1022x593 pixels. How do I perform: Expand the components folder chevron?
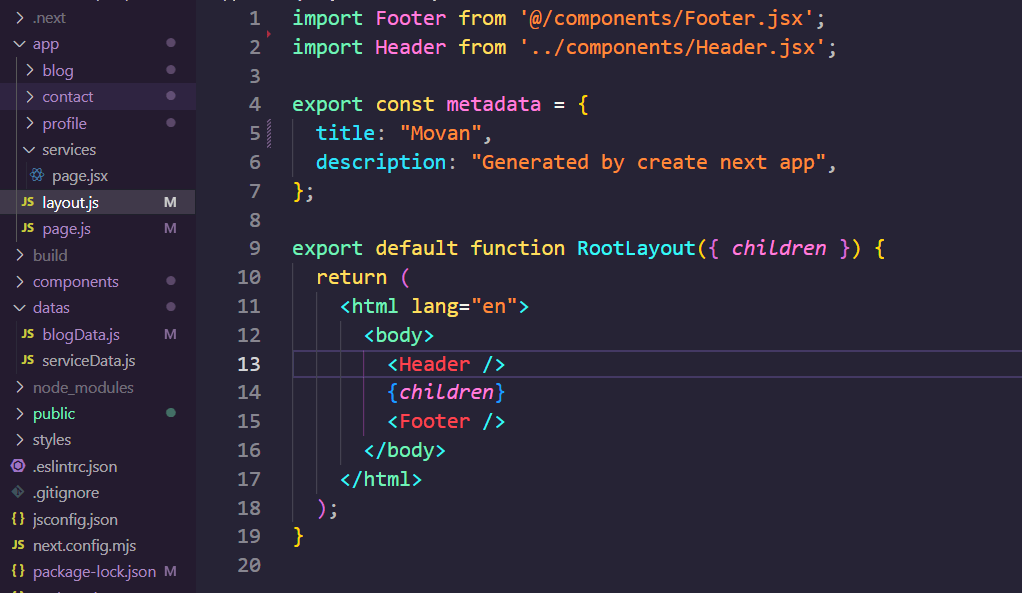(x=20, y=282)
